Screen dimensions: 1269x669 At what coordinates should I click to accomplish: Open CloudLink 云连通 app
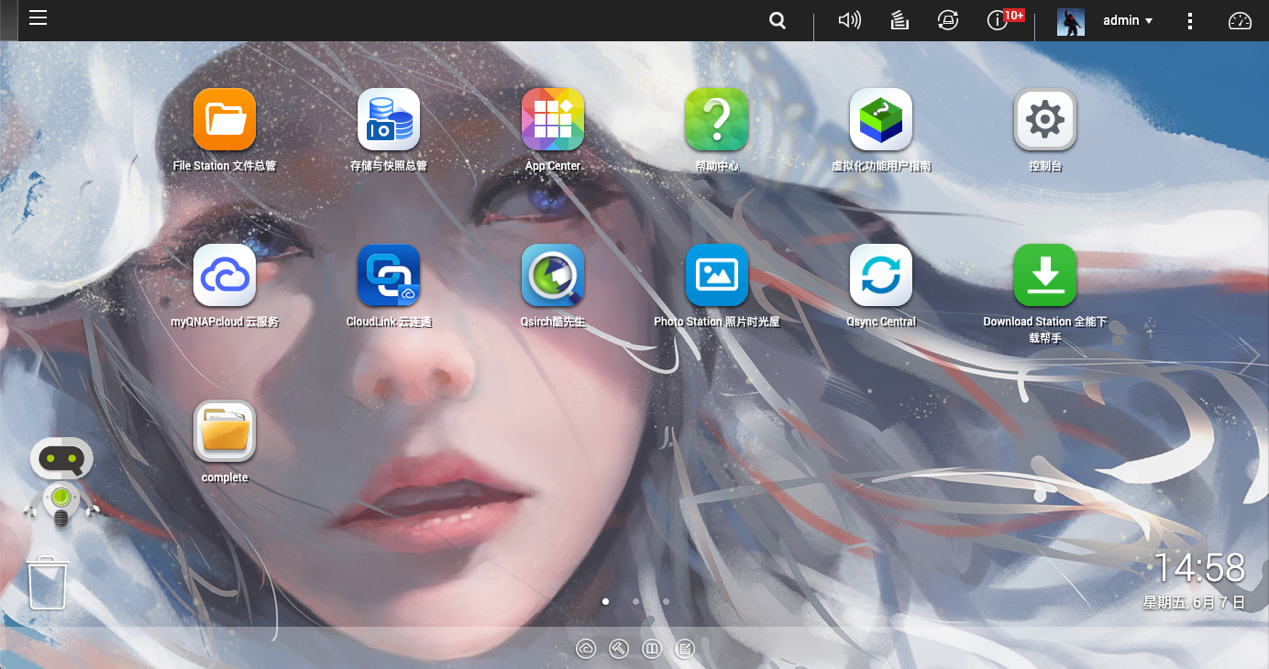coord(388,276)
